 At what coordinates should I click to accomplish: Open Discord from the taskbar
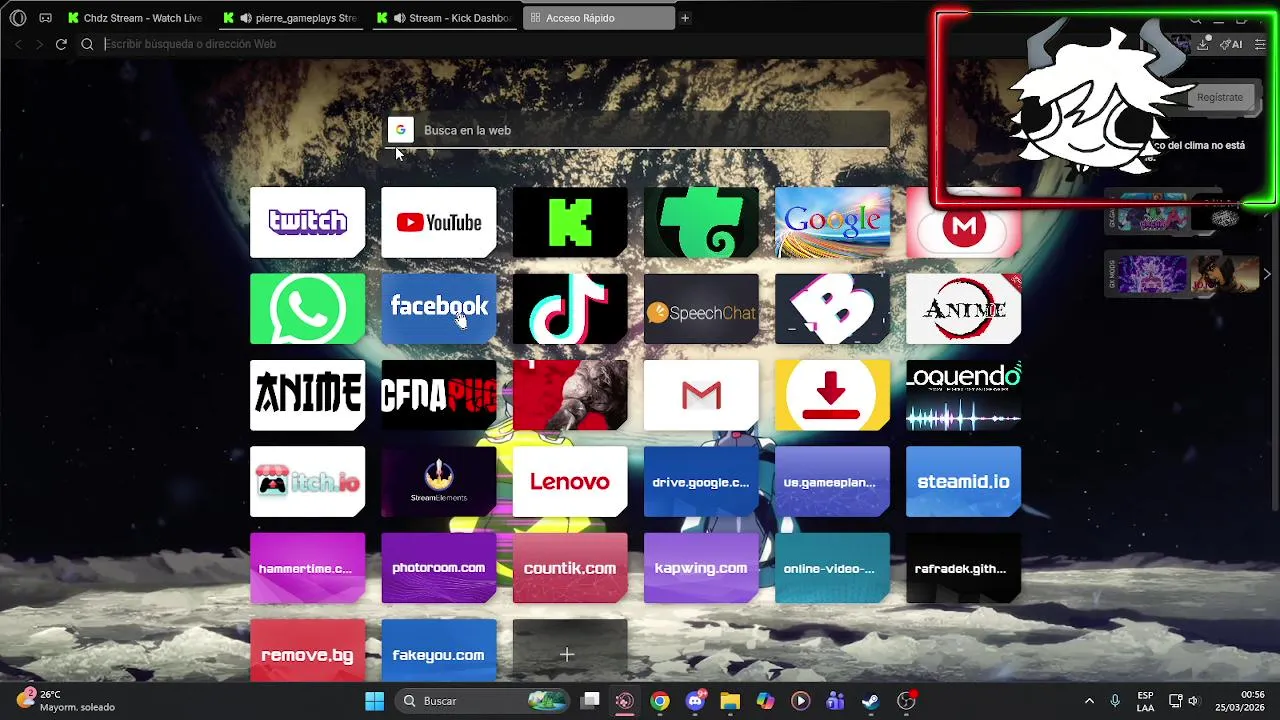tap(695, 701)
